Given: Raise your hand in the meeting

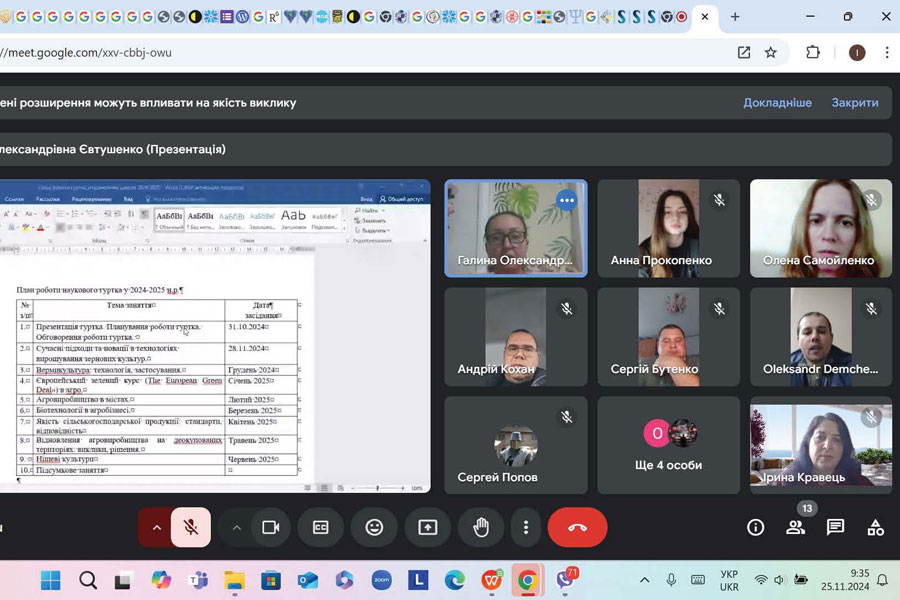Looking at the screenshot, I should click(481, 528).
